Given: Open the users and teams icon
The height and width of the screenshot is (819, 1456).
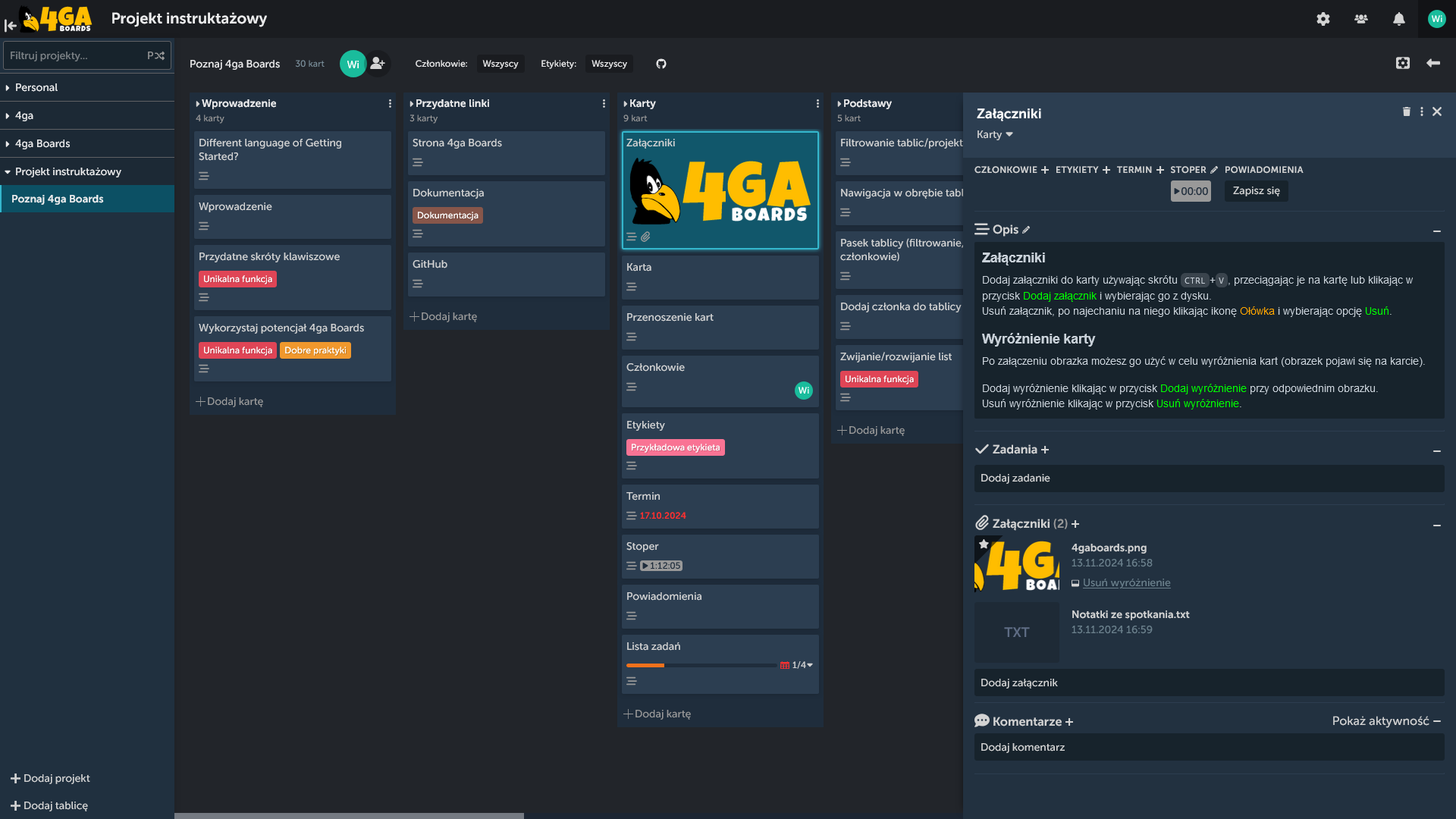Looking at the screenshot, I should (x=1361, y=19).
